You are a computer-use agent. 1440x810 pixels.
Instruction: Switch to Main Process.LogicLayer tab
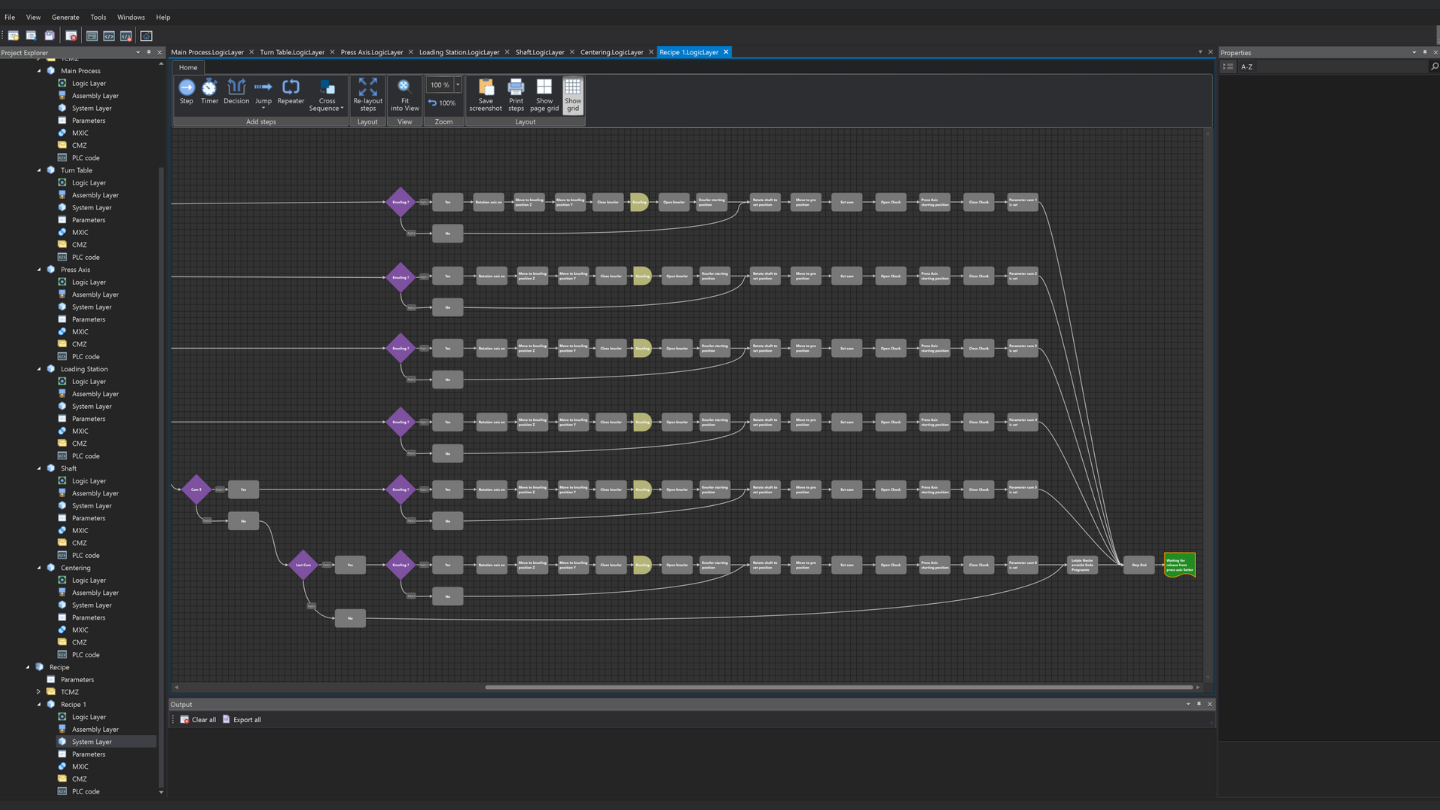point(207,52)
